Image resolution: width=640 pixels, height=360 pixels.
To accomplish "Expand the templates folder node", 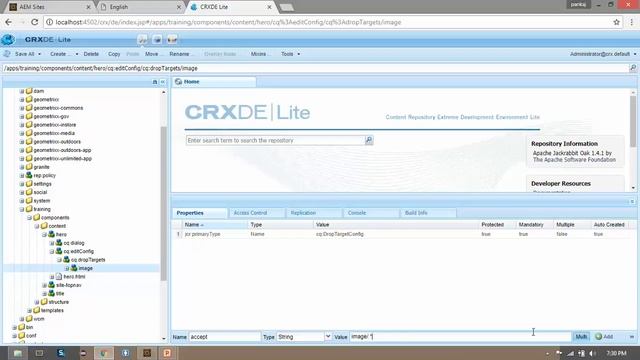I will coord(30,311).
